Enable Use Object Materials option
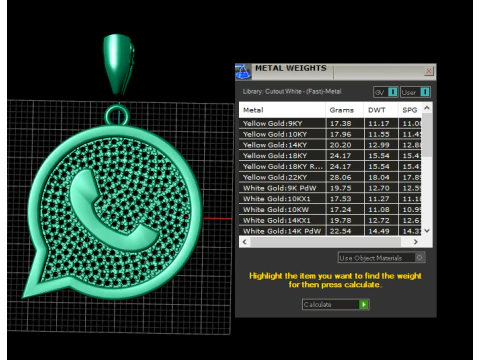The image size is (480, 360). (x=381, y=258)
